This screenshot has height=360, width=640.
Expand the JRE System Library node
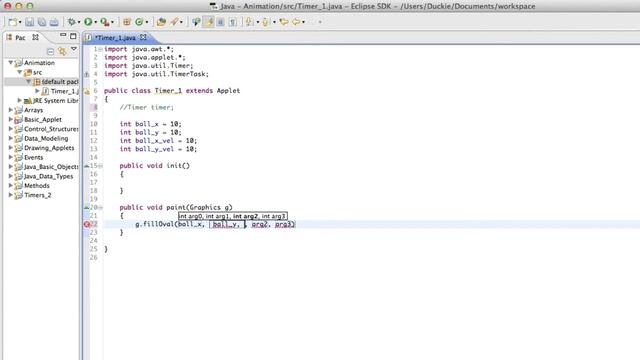coord(19,100)
